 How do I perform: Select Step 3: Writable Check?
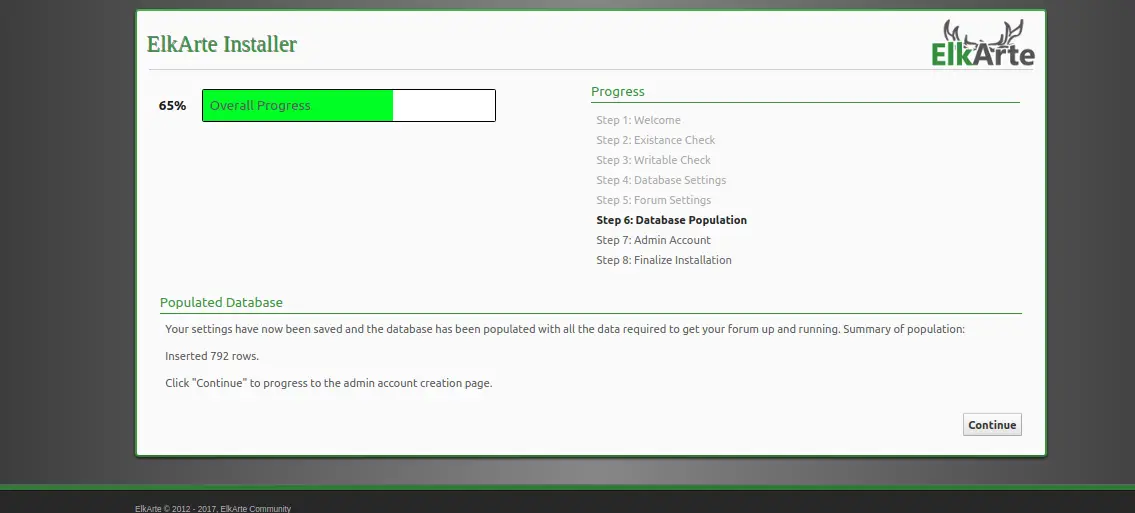654,160
